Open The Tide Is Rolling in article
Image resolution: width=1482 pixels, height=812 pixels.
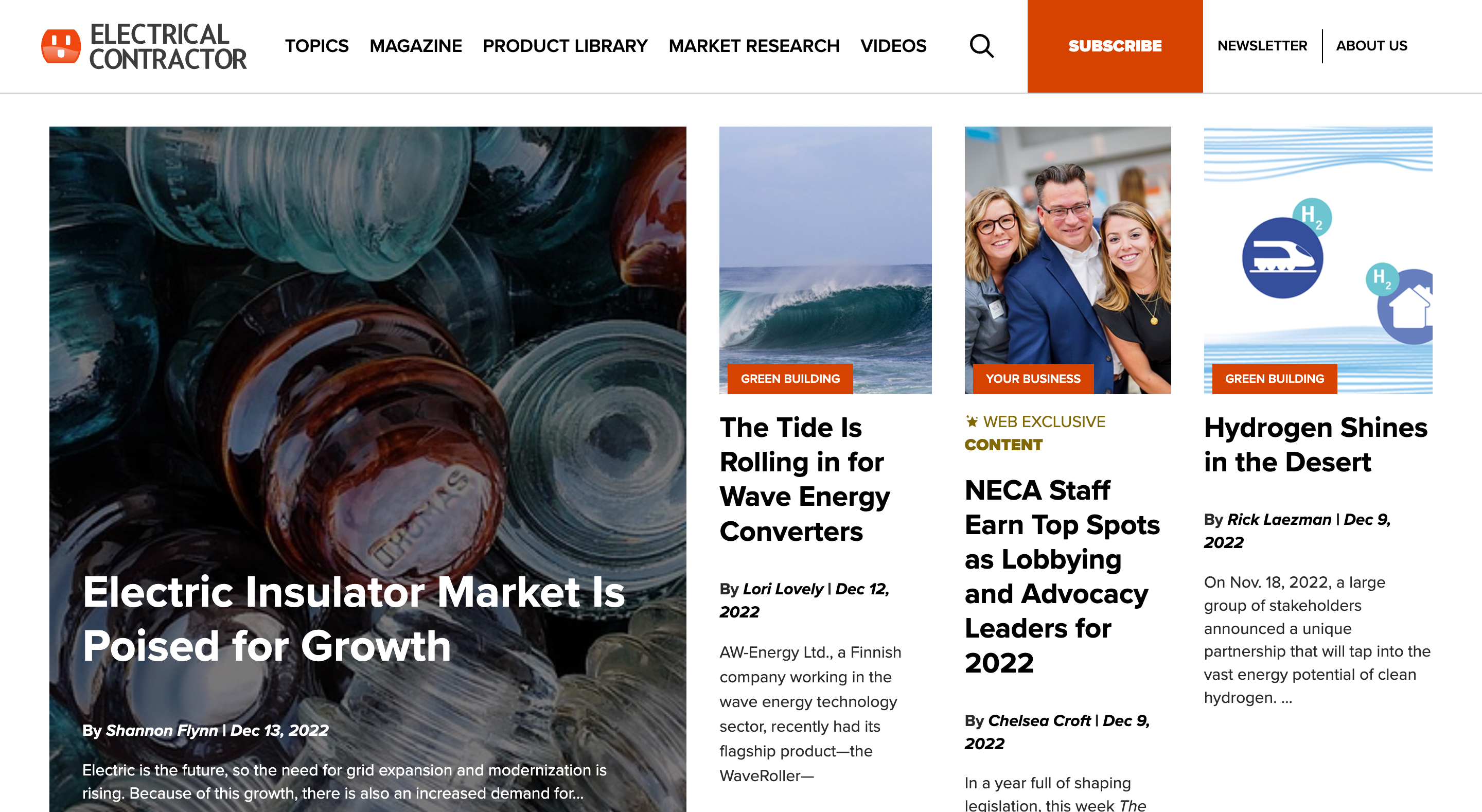click(804, 480)
